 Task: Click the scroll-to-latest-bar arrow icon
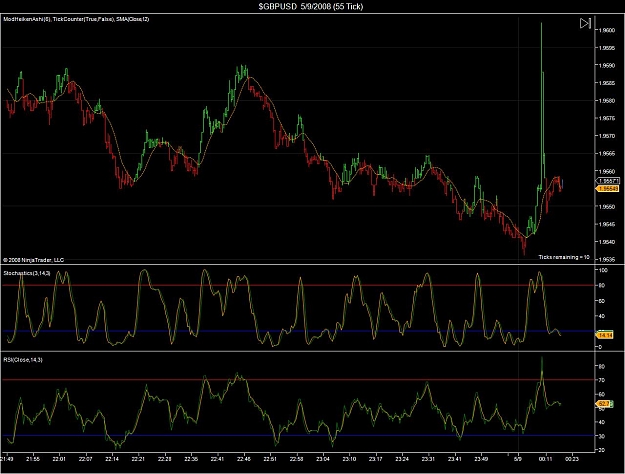click(x=585, y=24)
